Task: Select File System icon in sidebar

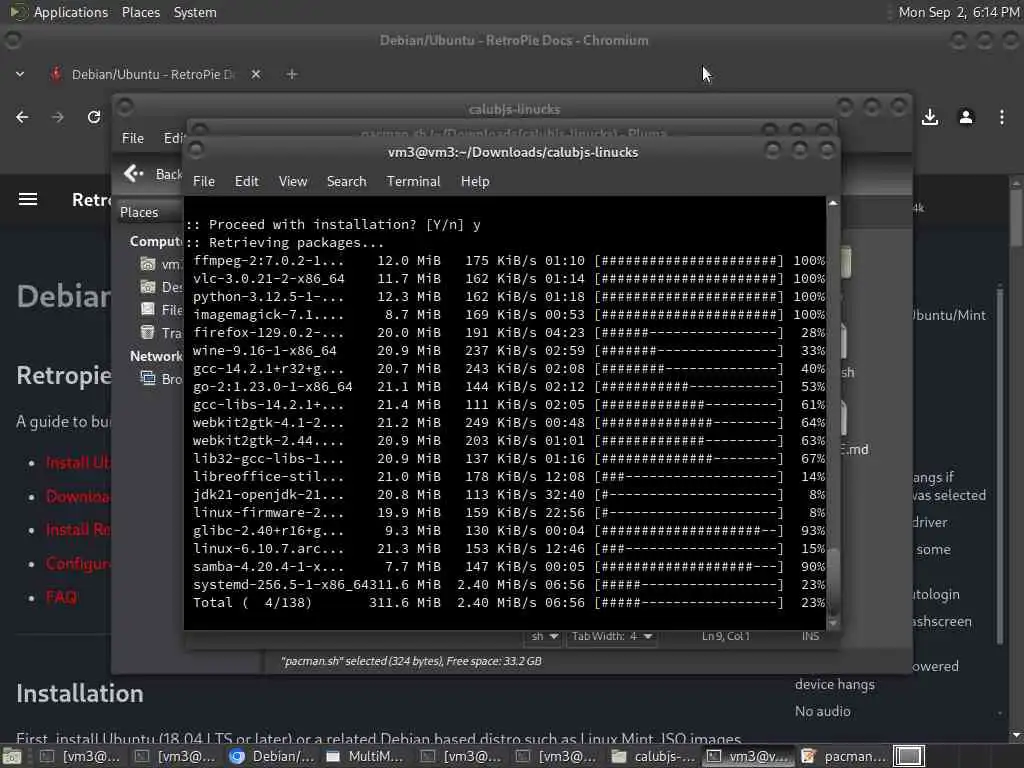Action: point(148,310)
